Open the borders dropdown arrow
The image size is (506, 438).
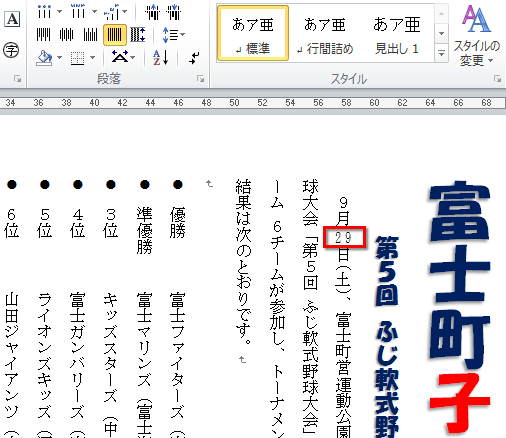93,58
